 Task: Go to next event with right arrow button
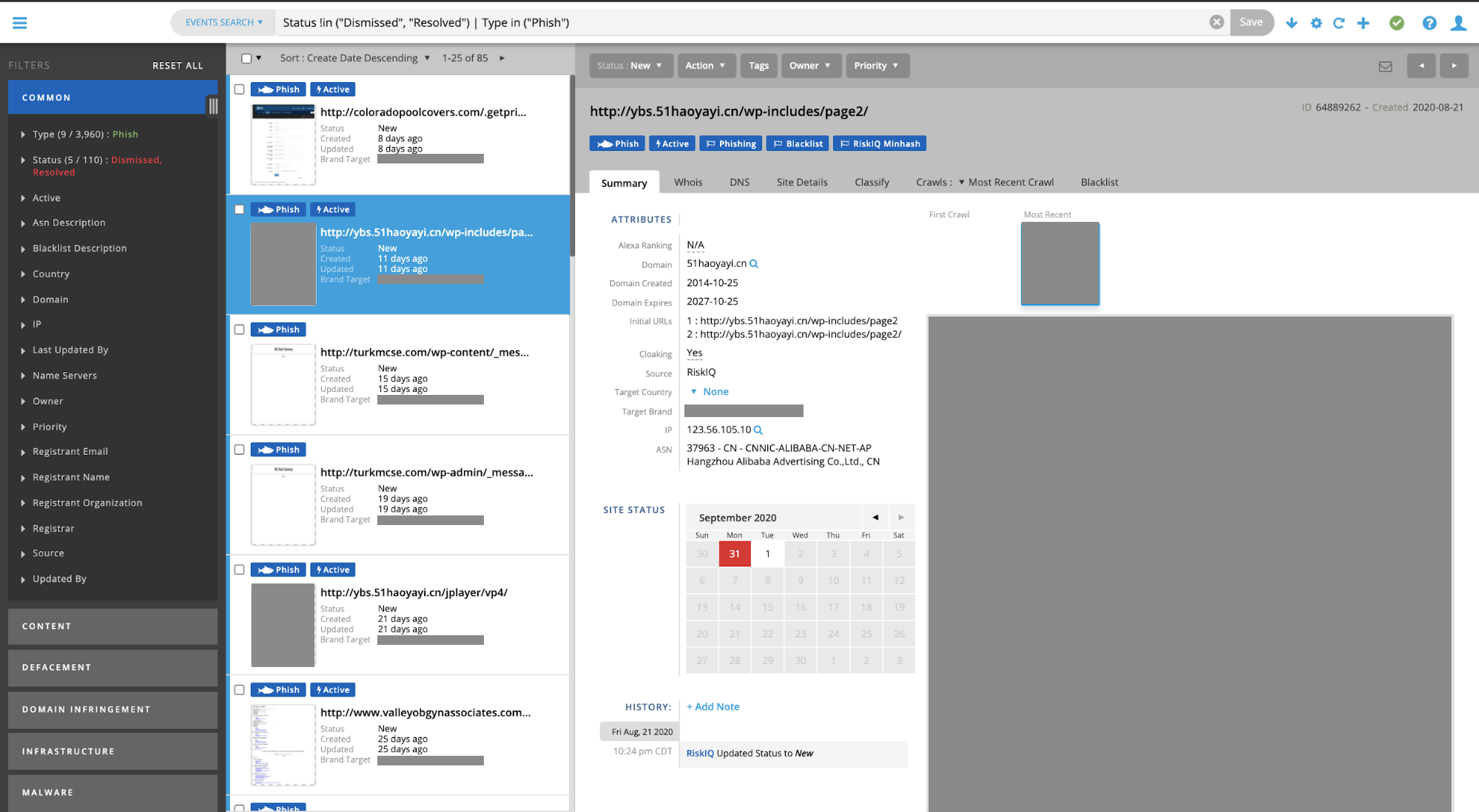pos(1454,66)
